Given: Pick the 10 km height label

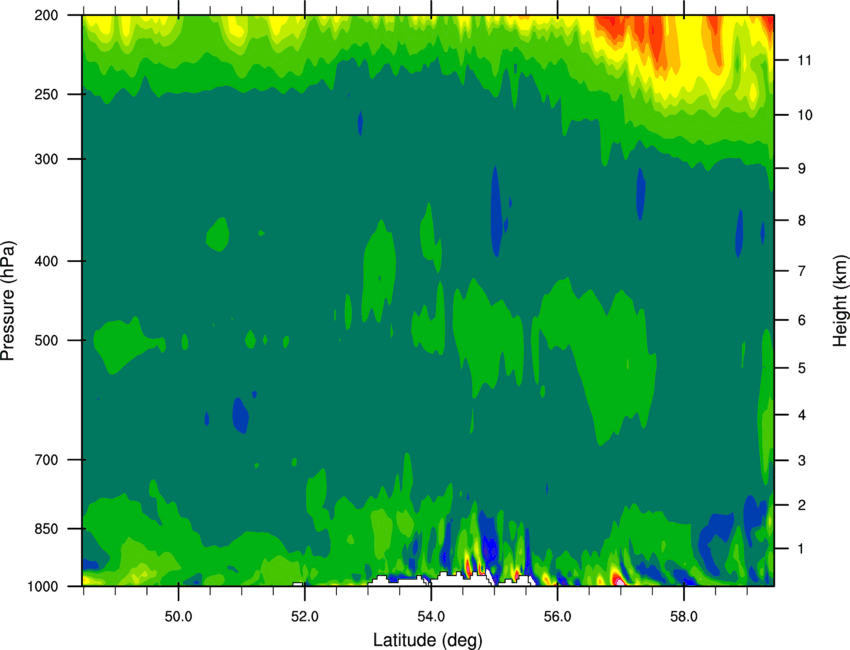Looking at the screenshot, I should click(x=805, y=115).
